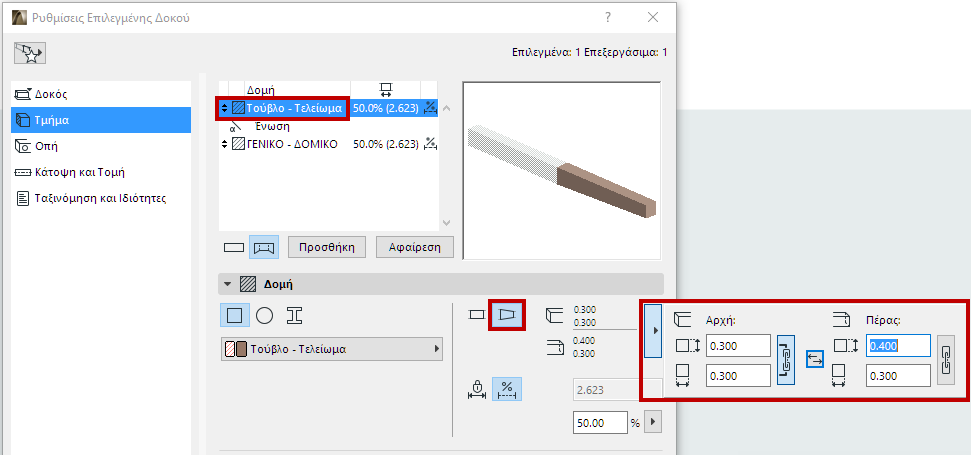Click Αρχή height icon
The height and width of the screenshot is (455, 971).
coord(688,345)
